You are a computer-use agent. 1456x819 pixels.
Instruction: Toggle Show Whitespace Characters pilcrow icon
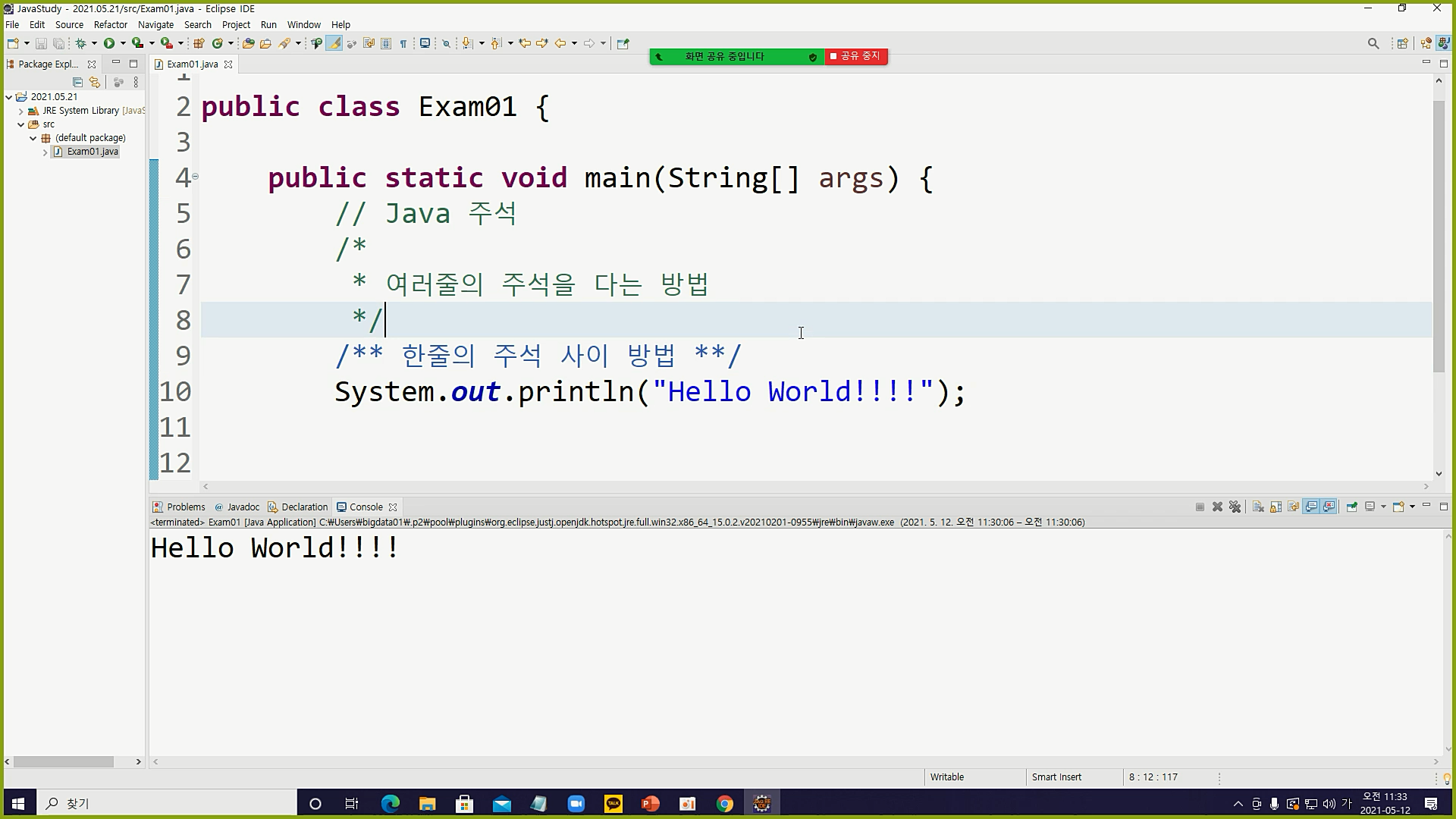click(x=403, y=43)
